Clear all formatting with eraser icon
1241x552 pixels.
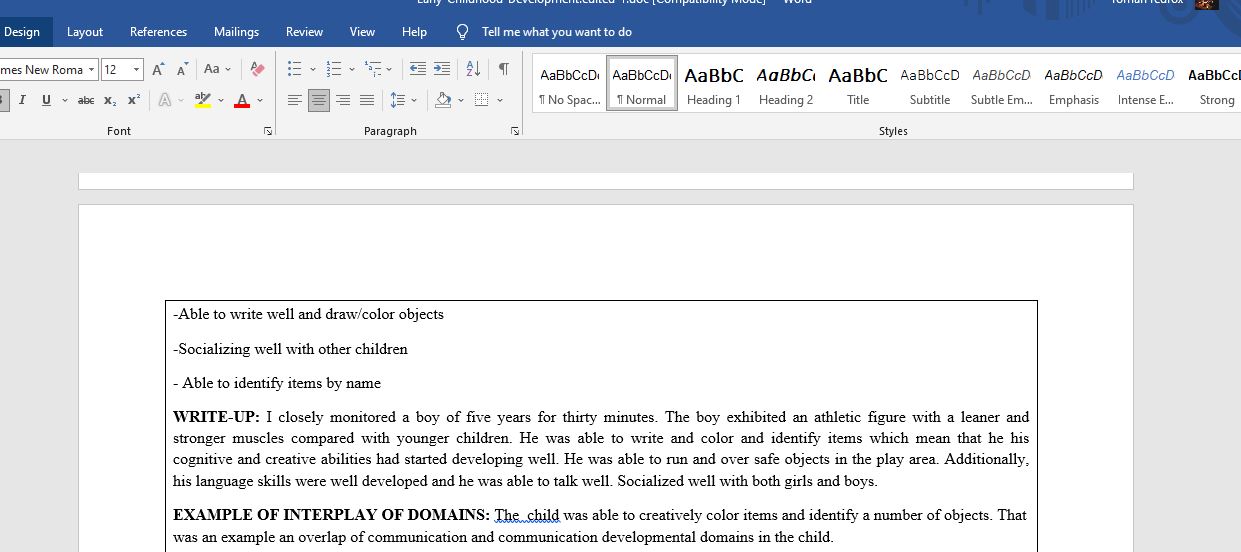[x=257, y=70]
